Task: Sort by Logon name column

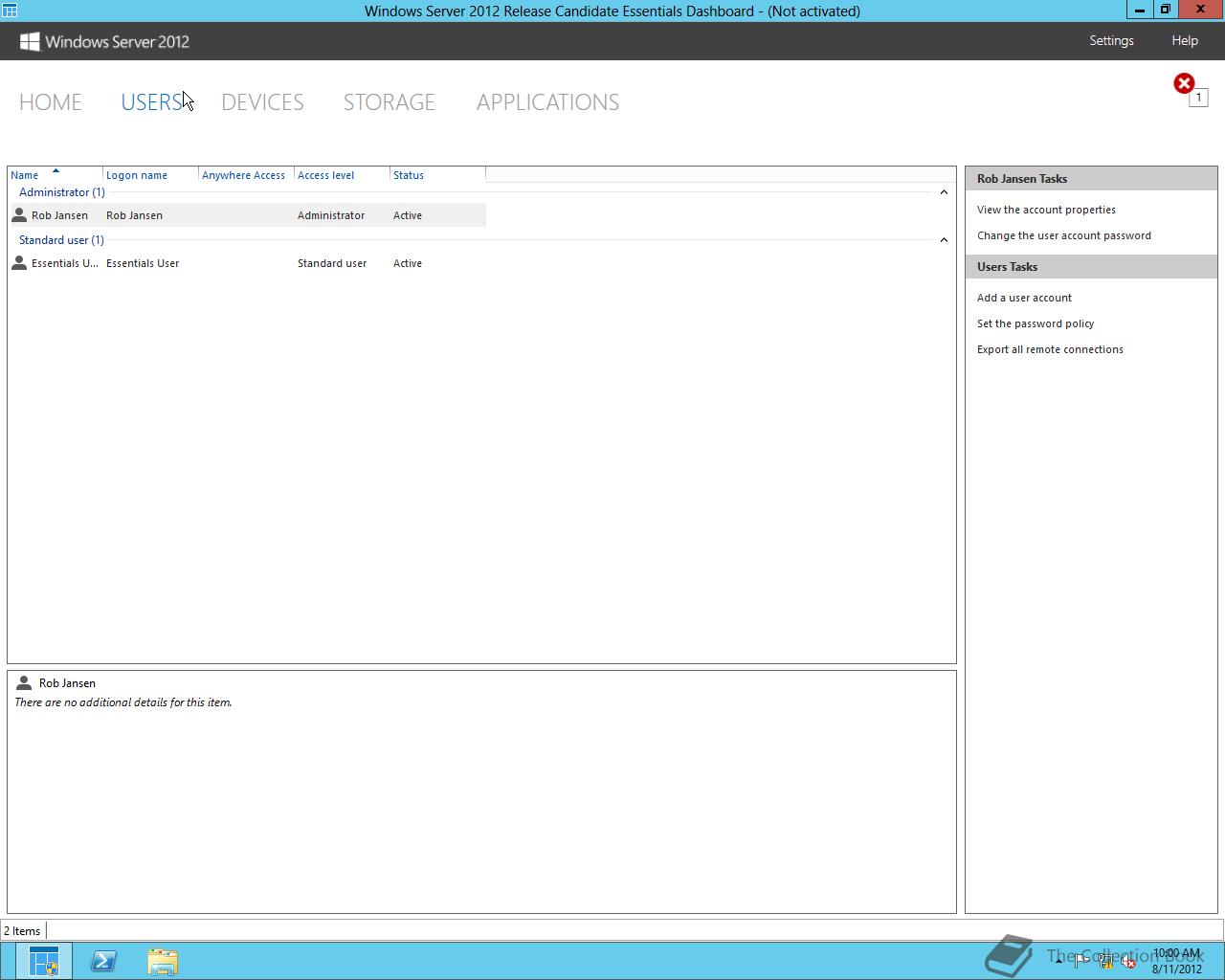Action: click(150, 175)
